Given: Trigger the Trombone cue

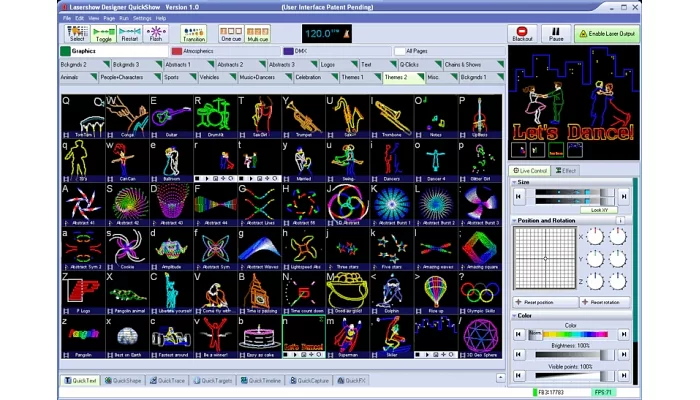Looking at the screenshot, I should pyautogui.click(x=392, y=116).
